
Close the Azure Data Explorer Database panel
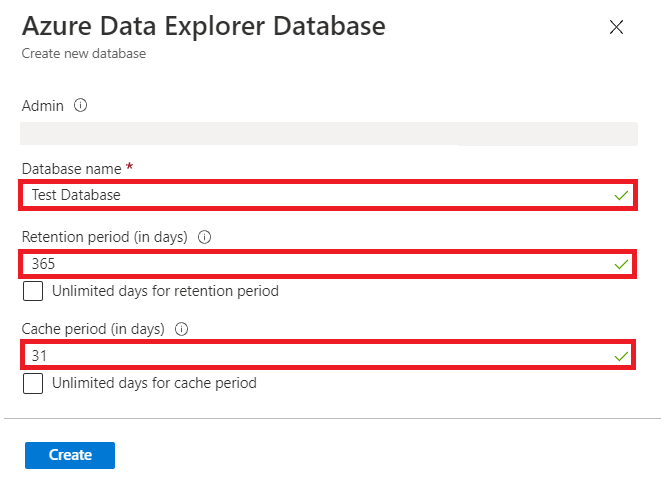coord(616,27)
